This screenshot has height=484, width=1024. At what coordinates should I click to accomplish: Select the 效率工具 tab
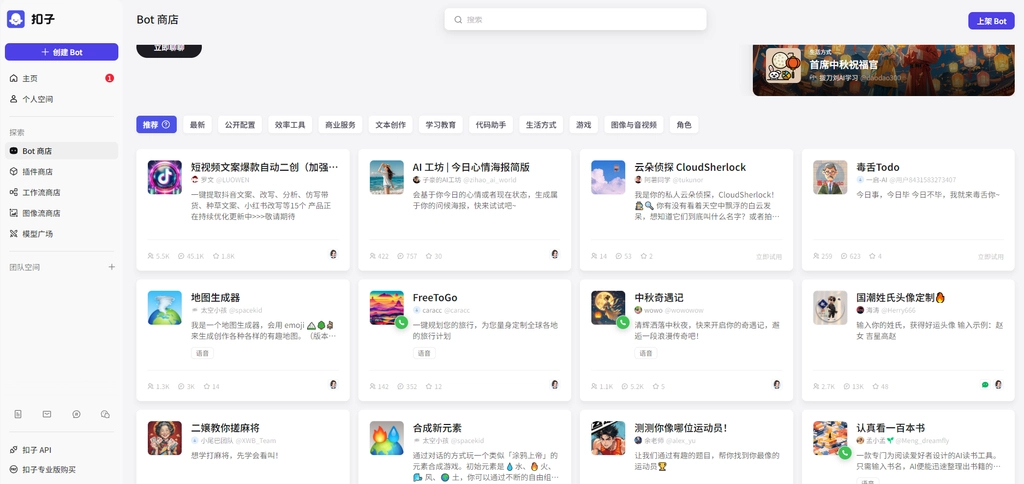pyautogui.click(x=290, y=125)
